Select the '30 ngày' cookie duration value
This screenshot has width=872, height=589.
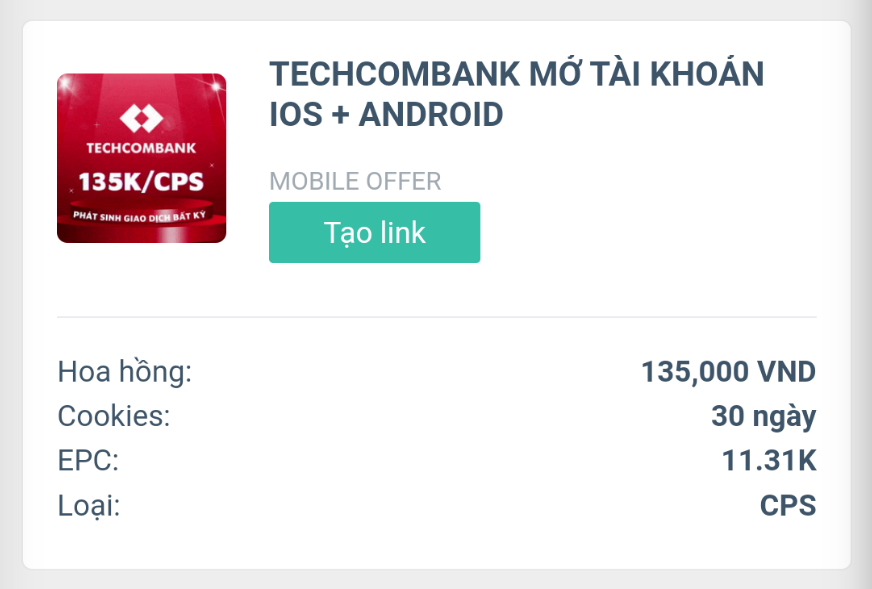tap(763, 416)
